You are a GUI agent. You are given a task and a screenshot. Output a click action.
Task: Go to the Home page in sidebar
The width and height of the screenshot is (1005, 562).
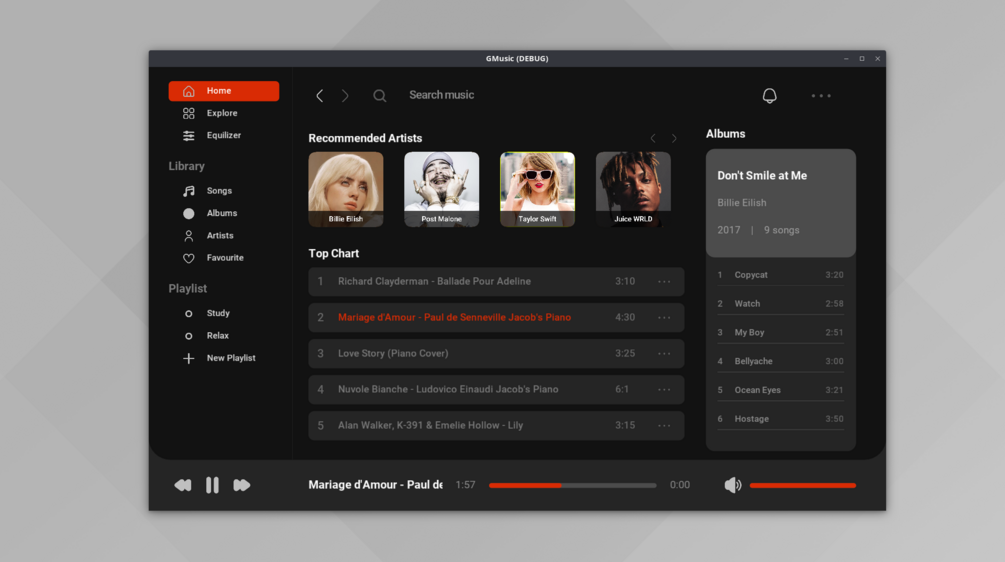[x=224, y=91]
